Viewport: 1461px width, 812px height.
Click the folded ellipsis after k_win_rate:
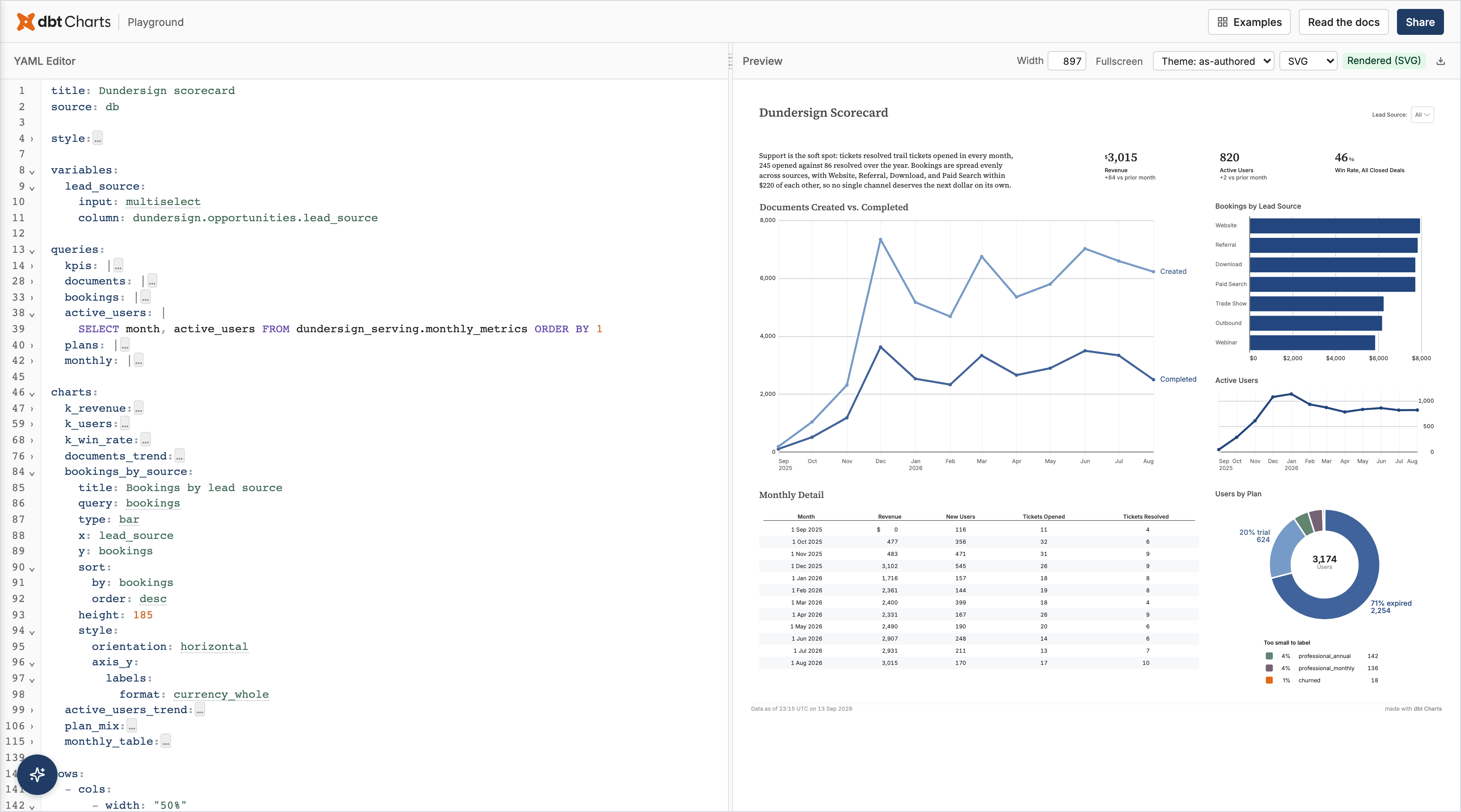point(145,440)
